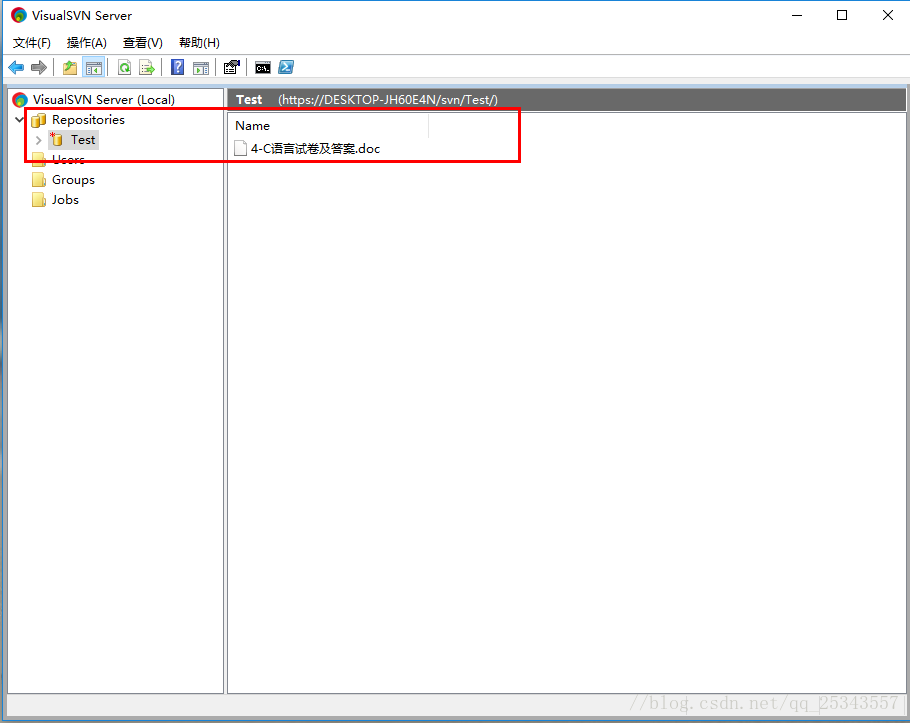Viewport: 910px width, 723px height.
Task: Click the Test repository icon in tree
Action: click(x=57, y=139)
